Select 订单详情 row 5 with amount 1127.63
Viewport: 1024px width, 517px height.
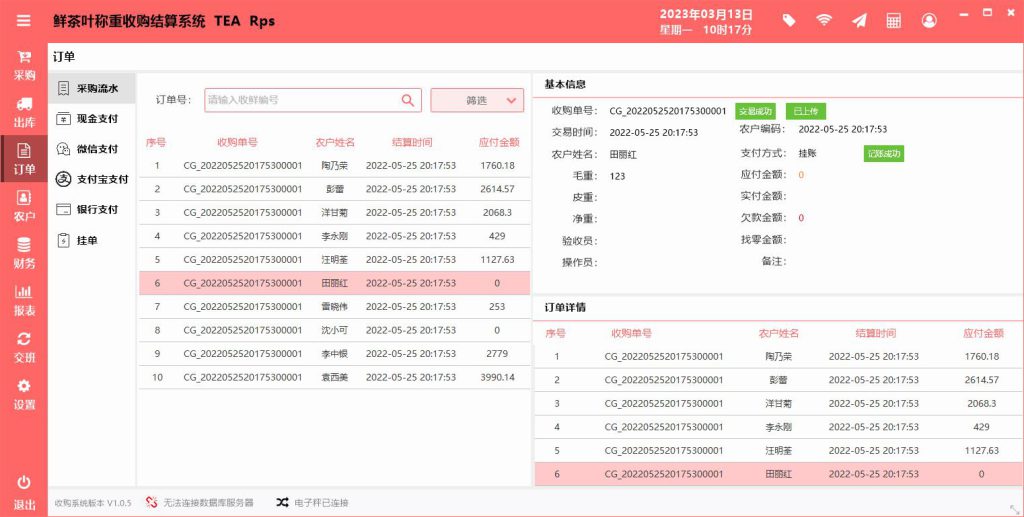[778, 450]
